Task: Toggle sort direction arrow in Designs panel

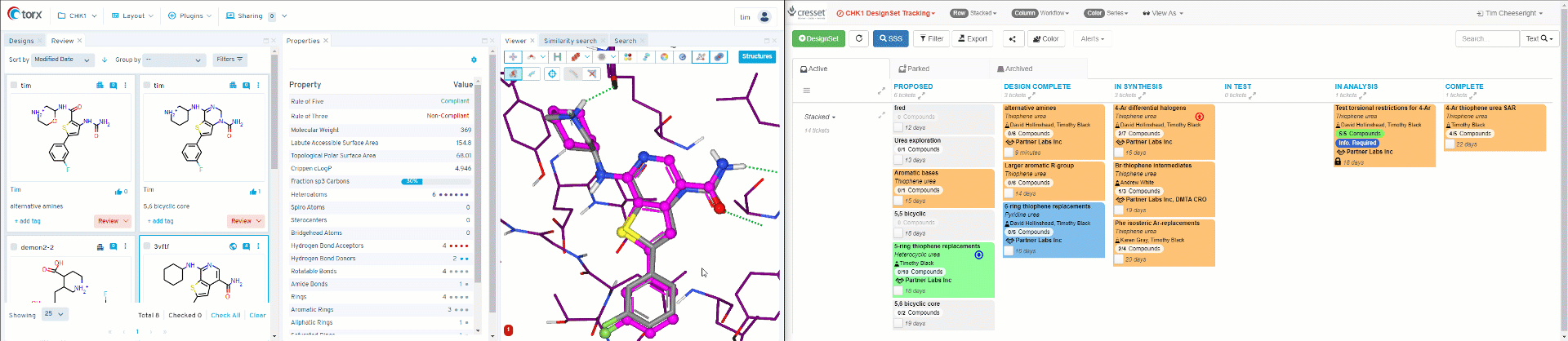Action: pos(104,60)
